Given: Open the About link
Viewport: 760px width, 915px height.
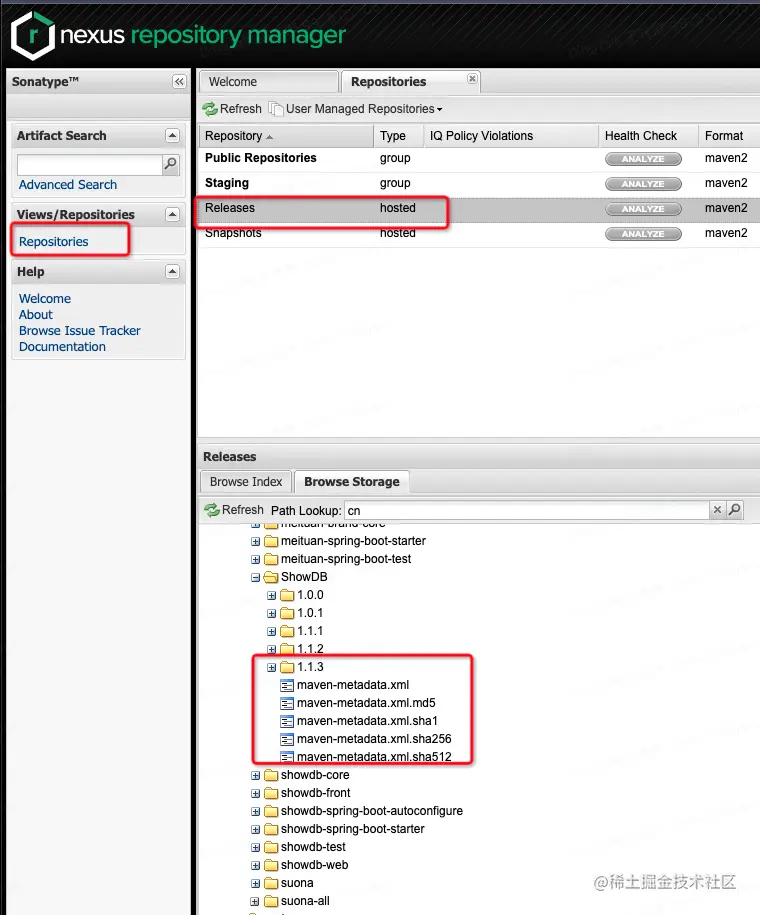Looking at the screenshot, I should pos(36,315).
